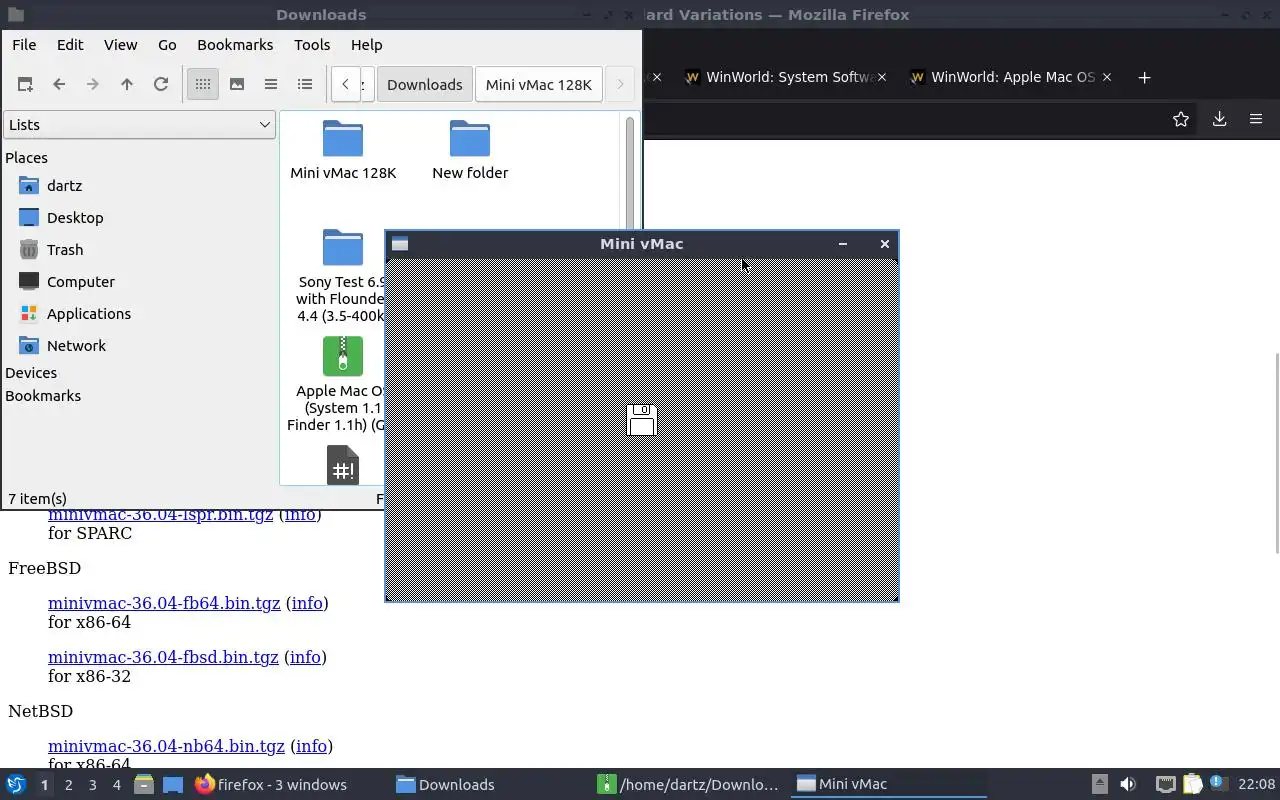
Task: Activate the firefox - 3 windows taskbar entry
Action: 271,784
